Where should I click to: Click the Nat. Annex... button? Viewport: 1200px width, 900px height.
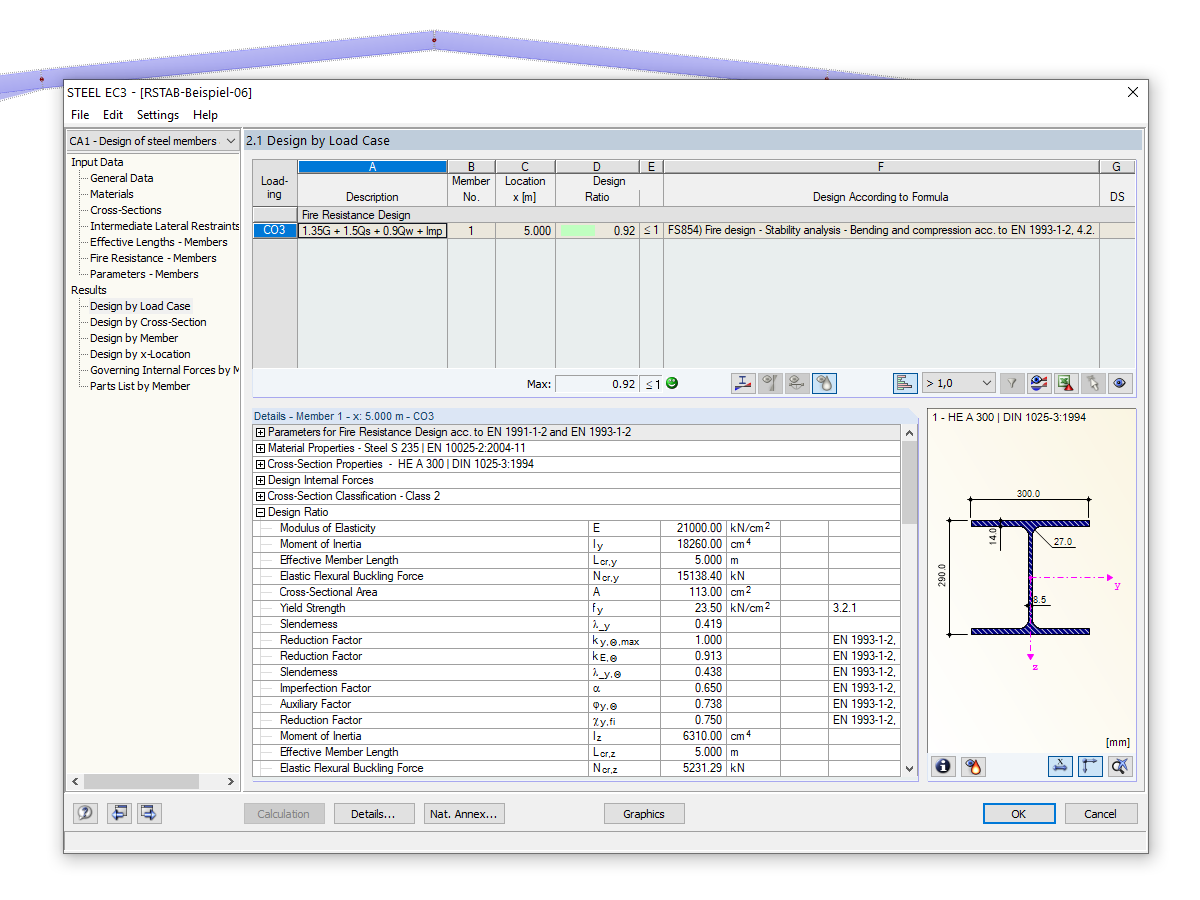(x=464, y=814)
